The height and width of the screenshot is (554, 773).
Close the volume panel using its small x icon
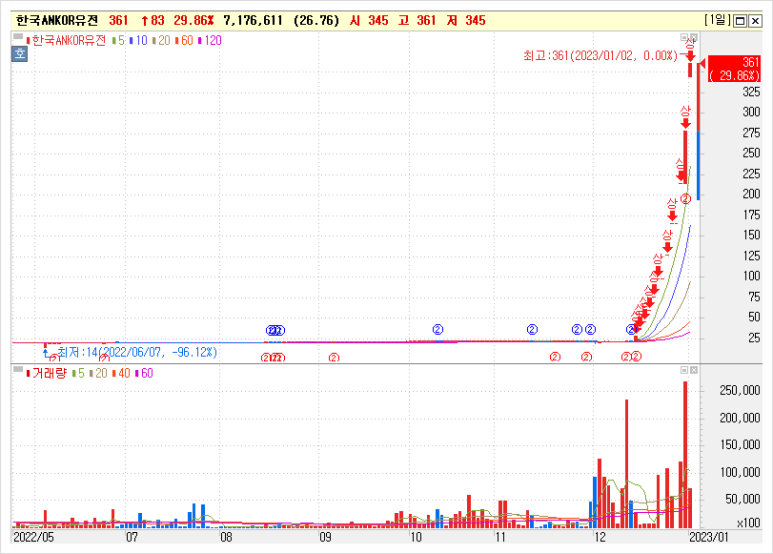point(694,370)
